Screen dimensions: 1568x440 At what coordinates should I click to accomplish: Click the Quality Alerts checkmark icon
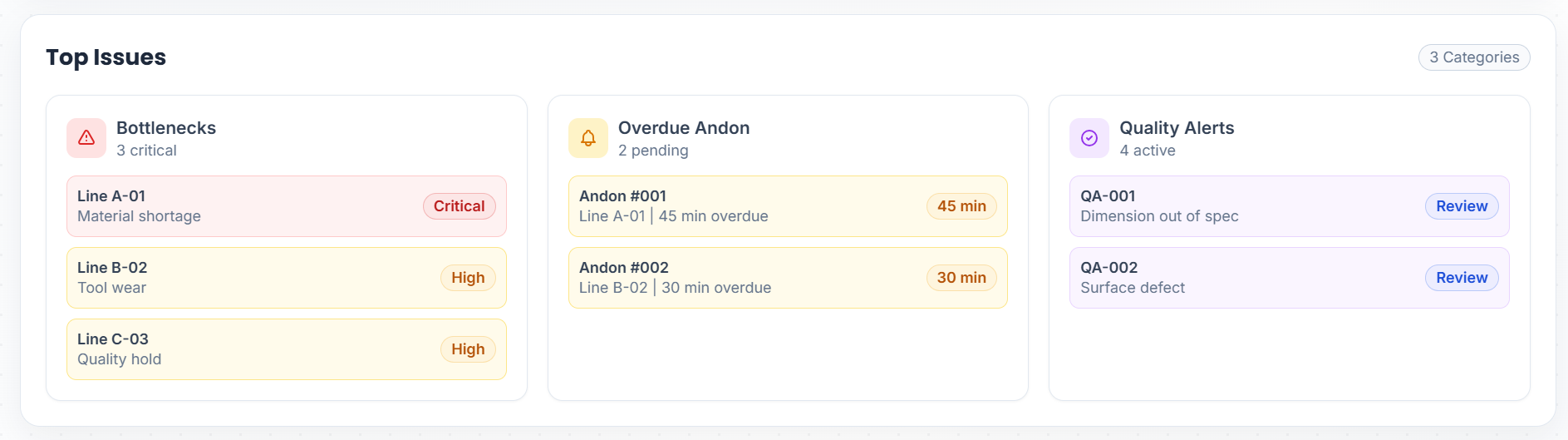coord(1089,138)
